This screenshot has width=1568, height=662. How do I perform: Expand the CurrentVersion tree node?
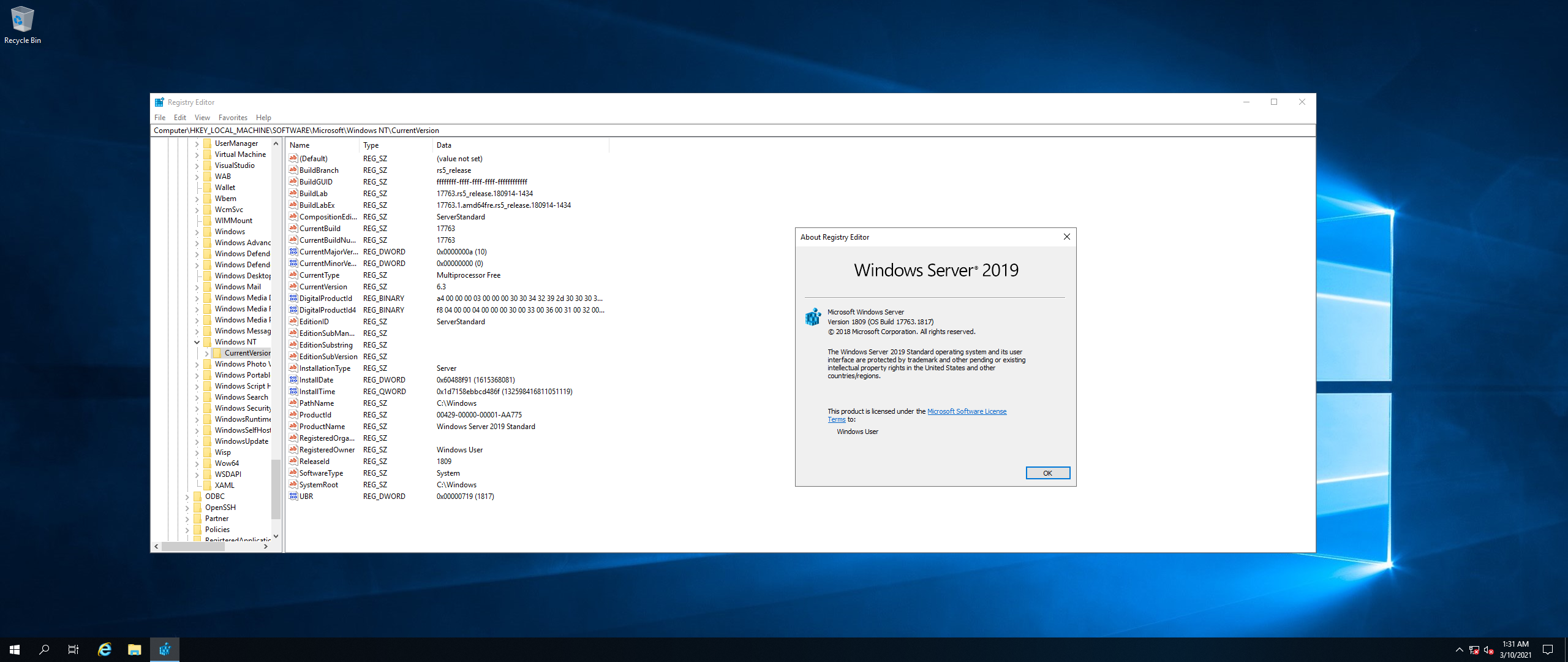click(x=206, y=353)
